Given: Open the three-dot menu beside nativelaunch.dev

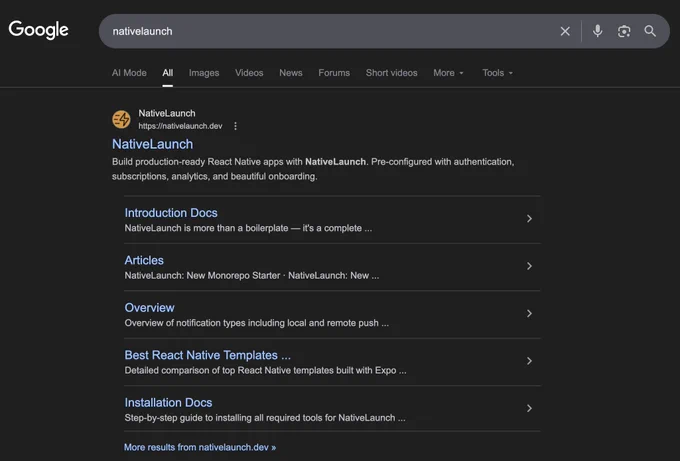Looking at the screenshot, I should [x=235, y=126].
